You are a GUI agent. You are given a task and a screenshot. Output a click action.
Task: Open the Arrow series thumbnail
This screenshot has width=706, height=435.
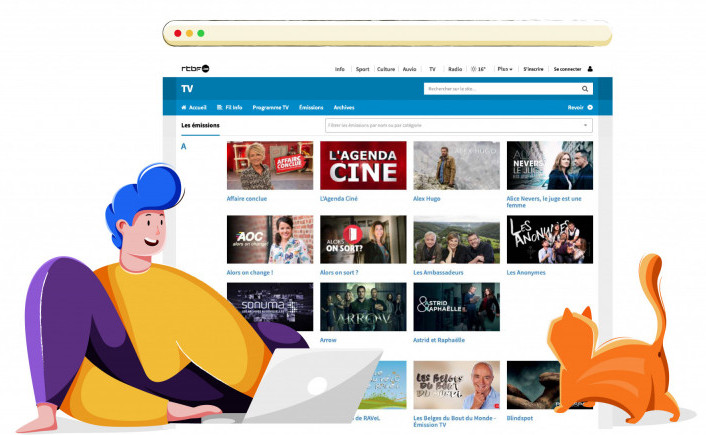tap(363, 306)
